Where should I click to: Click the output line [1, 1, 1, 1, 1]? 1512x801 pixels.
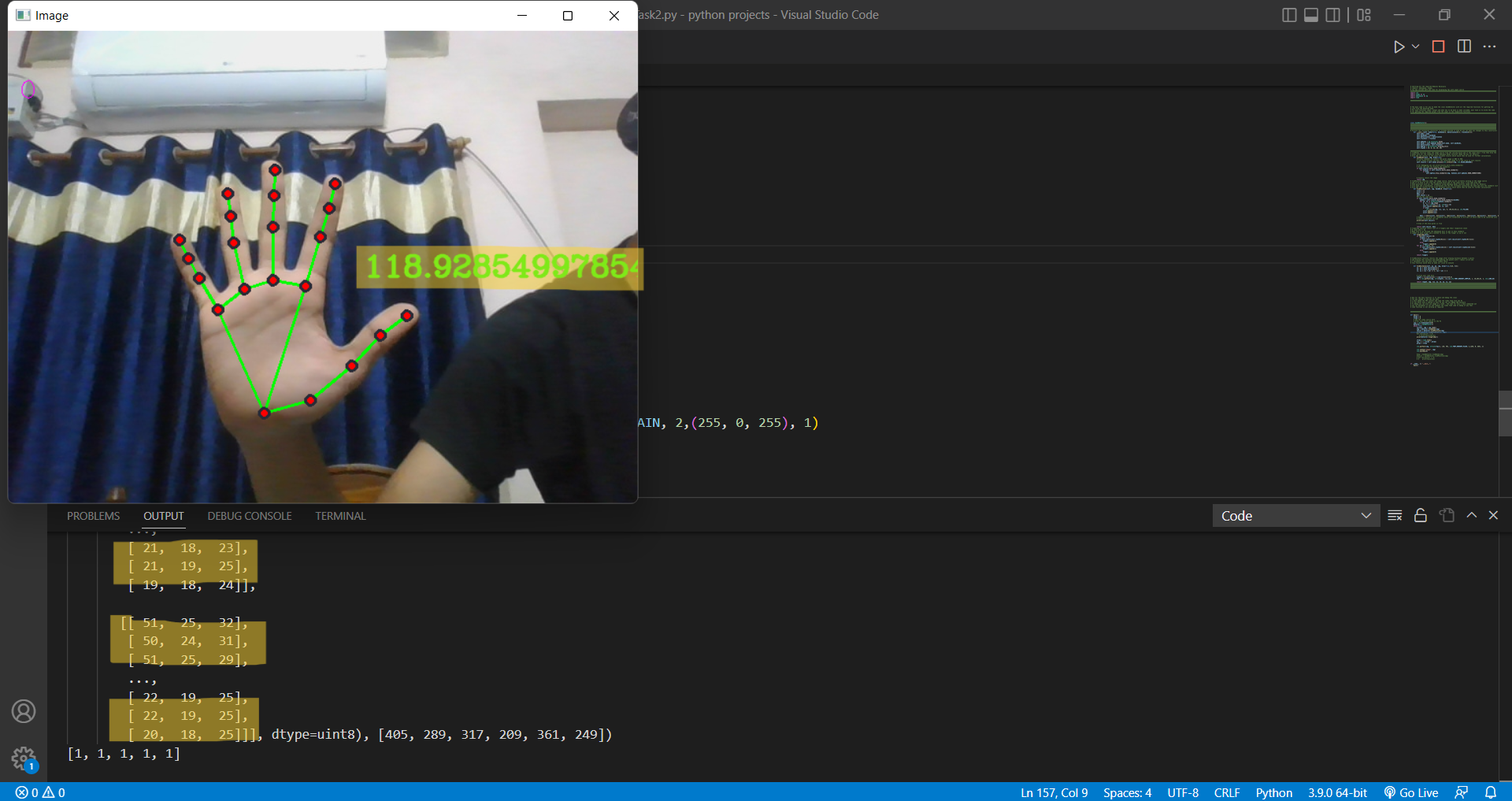point(124,754)
